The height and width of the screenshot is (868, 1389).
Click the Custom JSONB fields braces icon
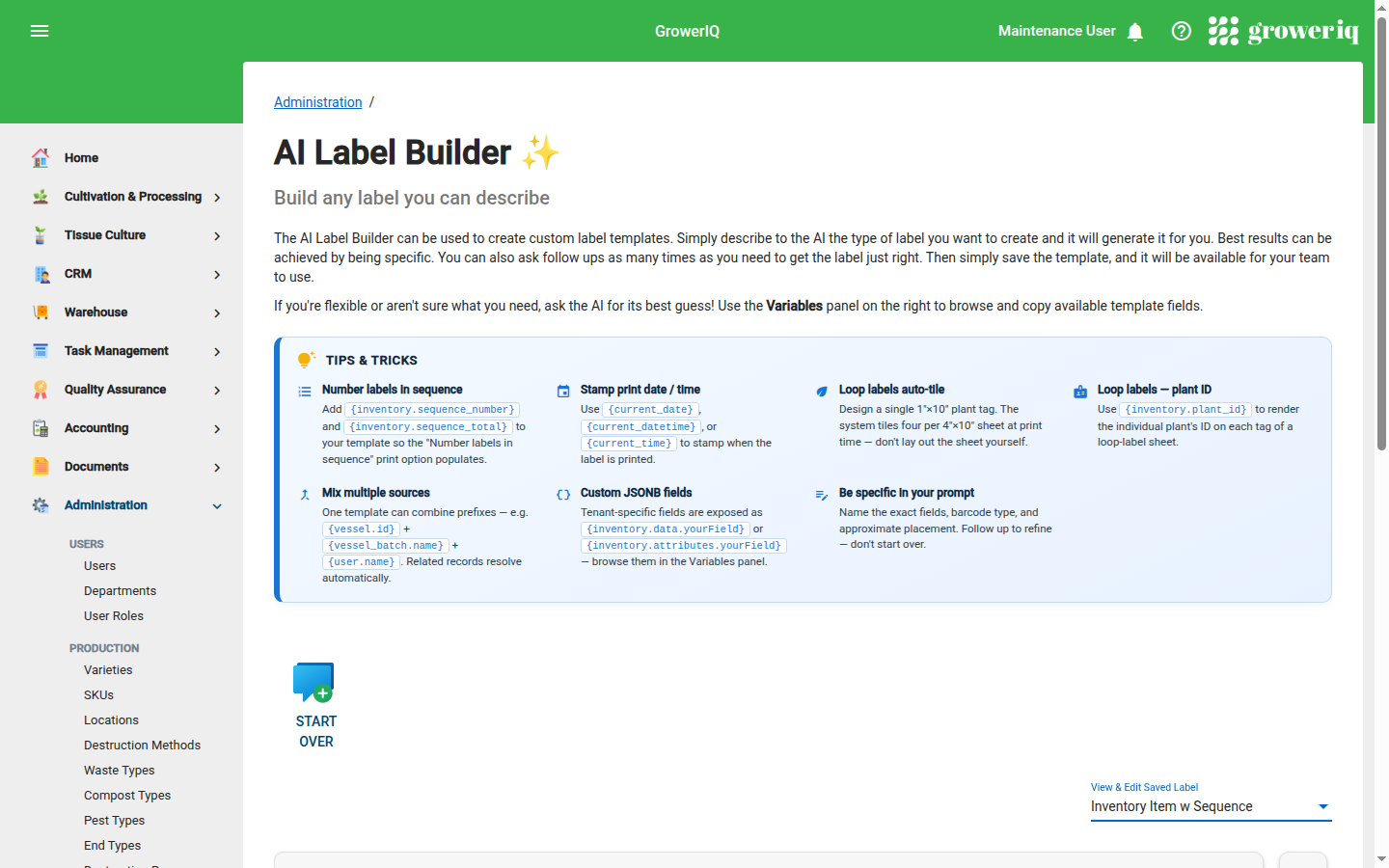[563, 495]
